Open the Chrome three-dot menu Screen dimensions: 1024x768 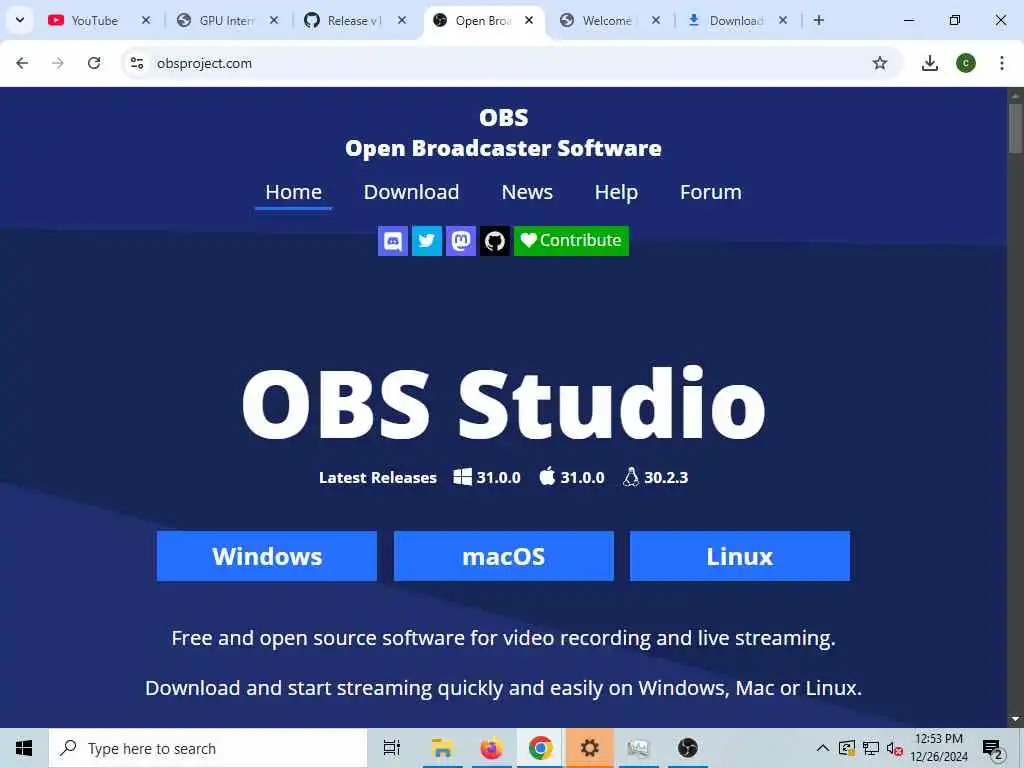(1002, 63)
